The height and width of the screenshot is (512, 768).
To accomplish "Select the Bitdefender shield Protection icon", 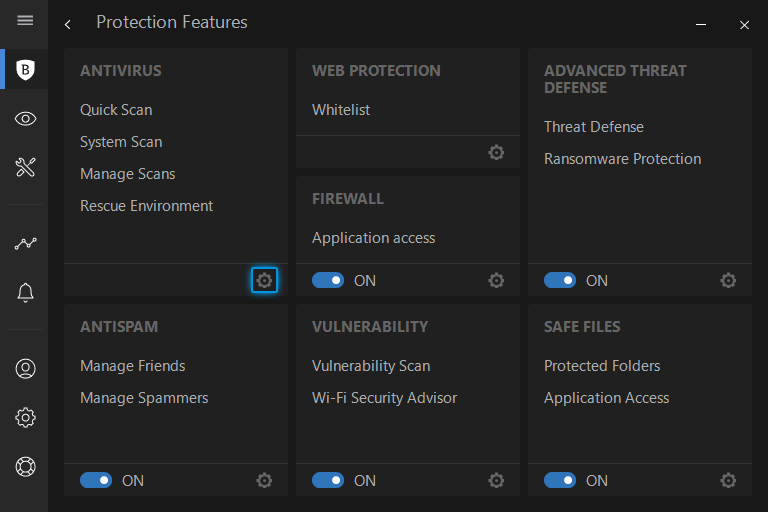I will click(x=25, y=70).
